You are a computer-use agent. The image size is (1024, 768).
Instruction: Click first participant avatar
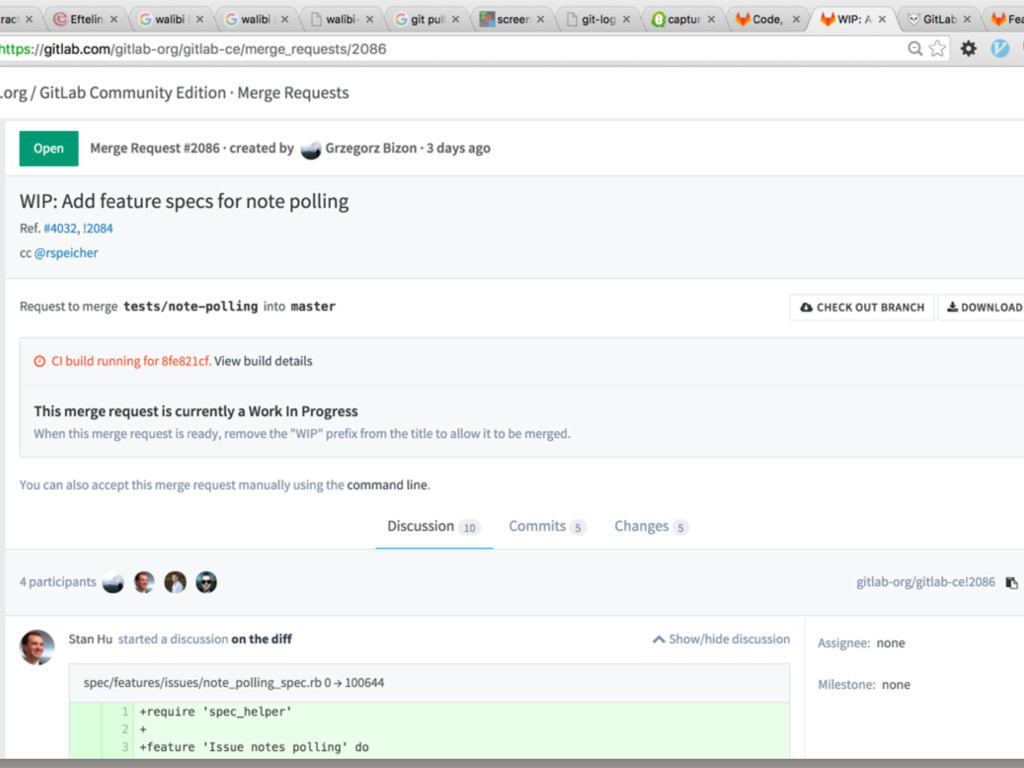point(113,582)
